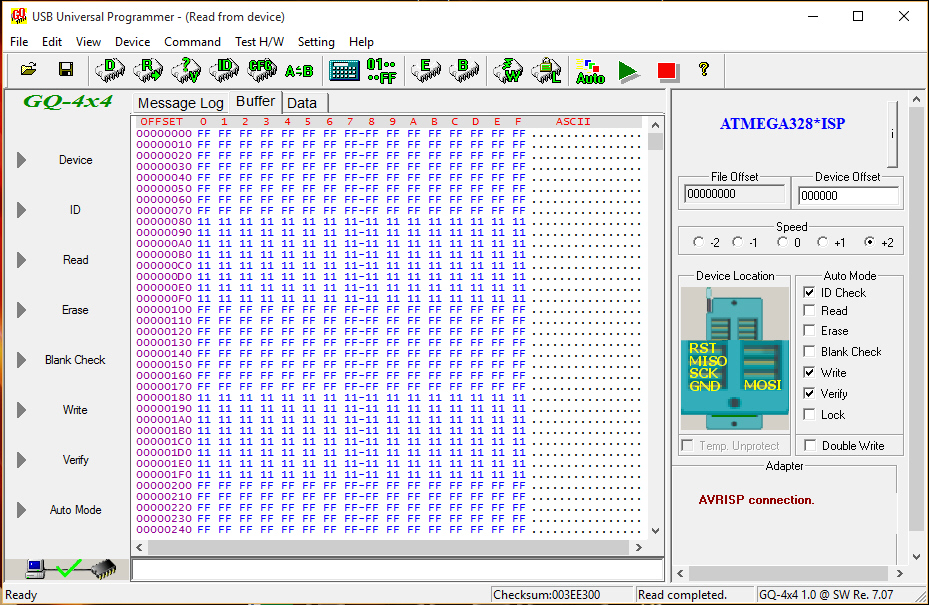929x605 pixels.
Task: Click the Erase chip toolbar icon
Action: pyautogui.click(x=427, y=69)
